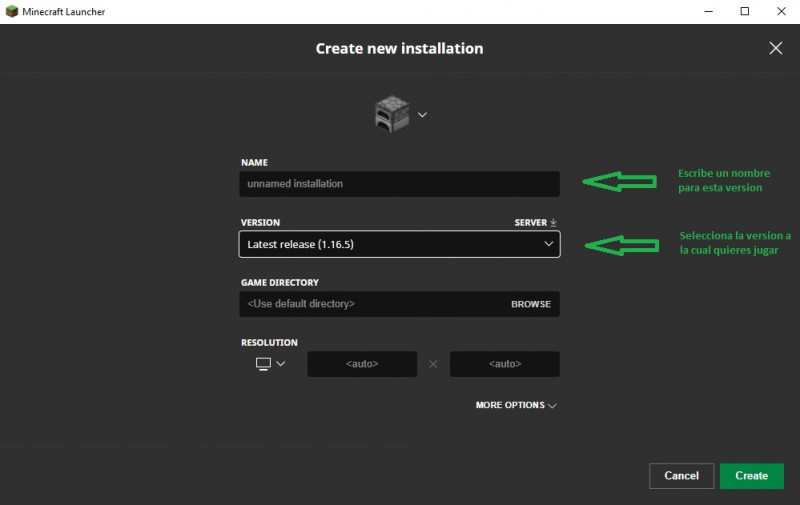Minimize the Minecraft Launcher window
Screen dimensions: 800x505
click(x=708, y=11)
